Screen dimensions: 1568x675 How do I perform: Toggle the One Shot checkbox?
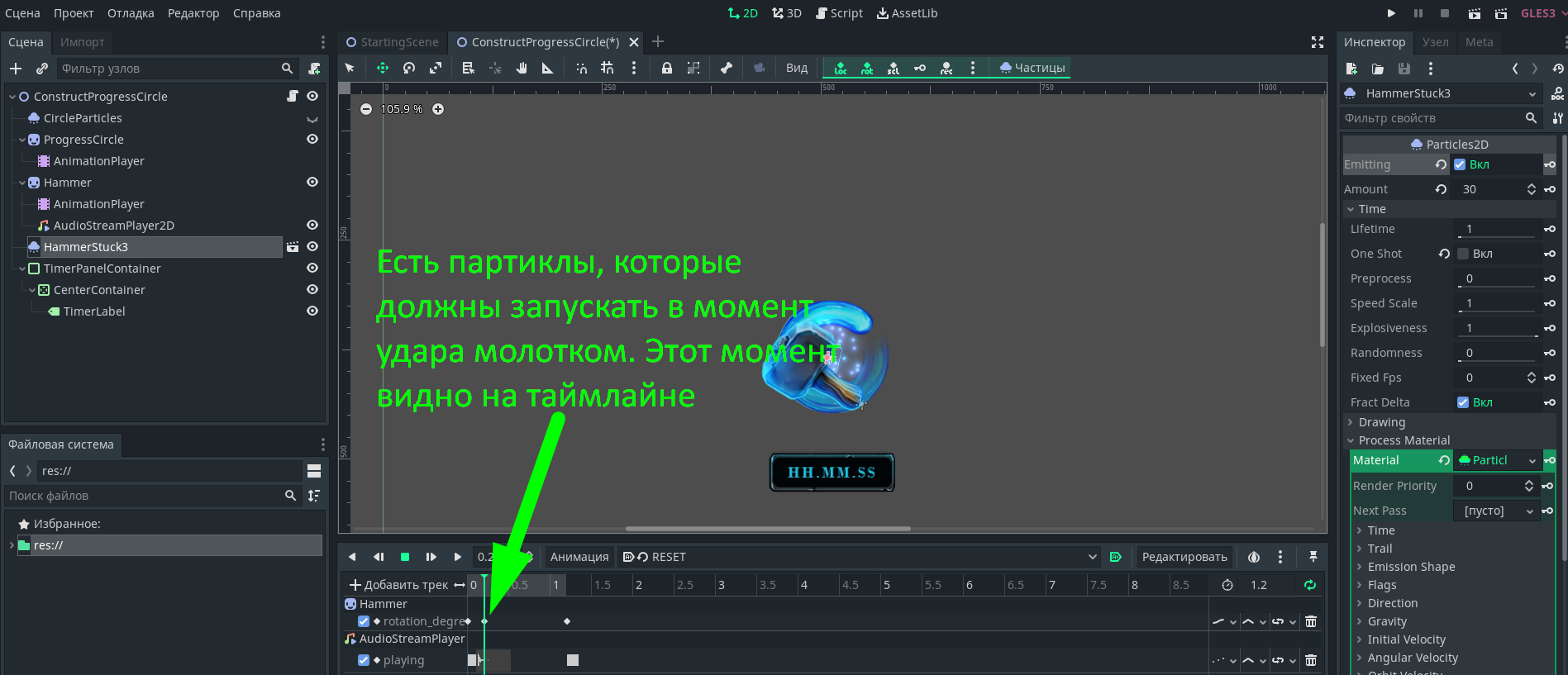click(x=1463, y=254)
